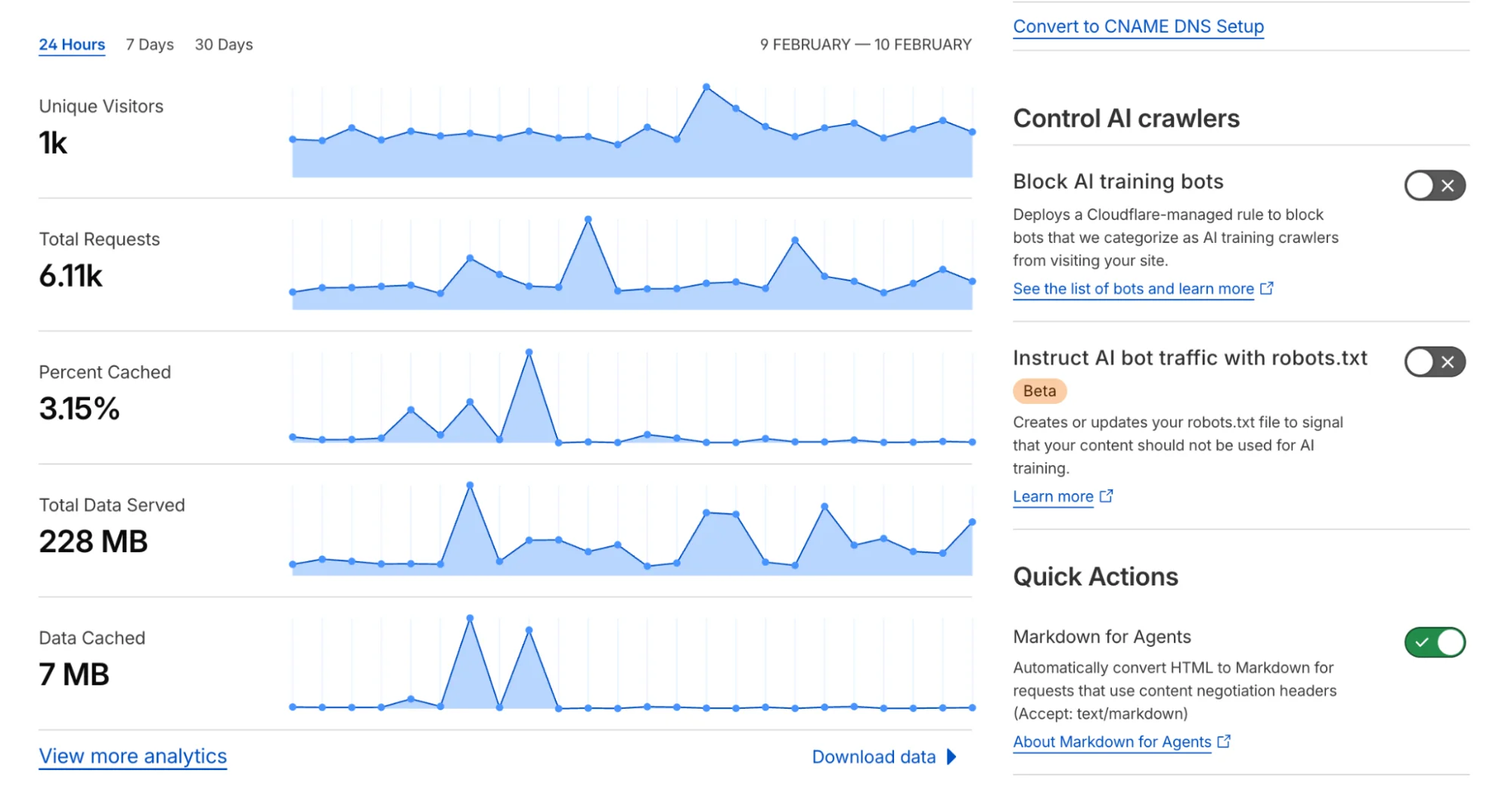Open Convert to CNAME DNS Setup link
This screenshot has height=792, width=1512.
pos(1138,26)
